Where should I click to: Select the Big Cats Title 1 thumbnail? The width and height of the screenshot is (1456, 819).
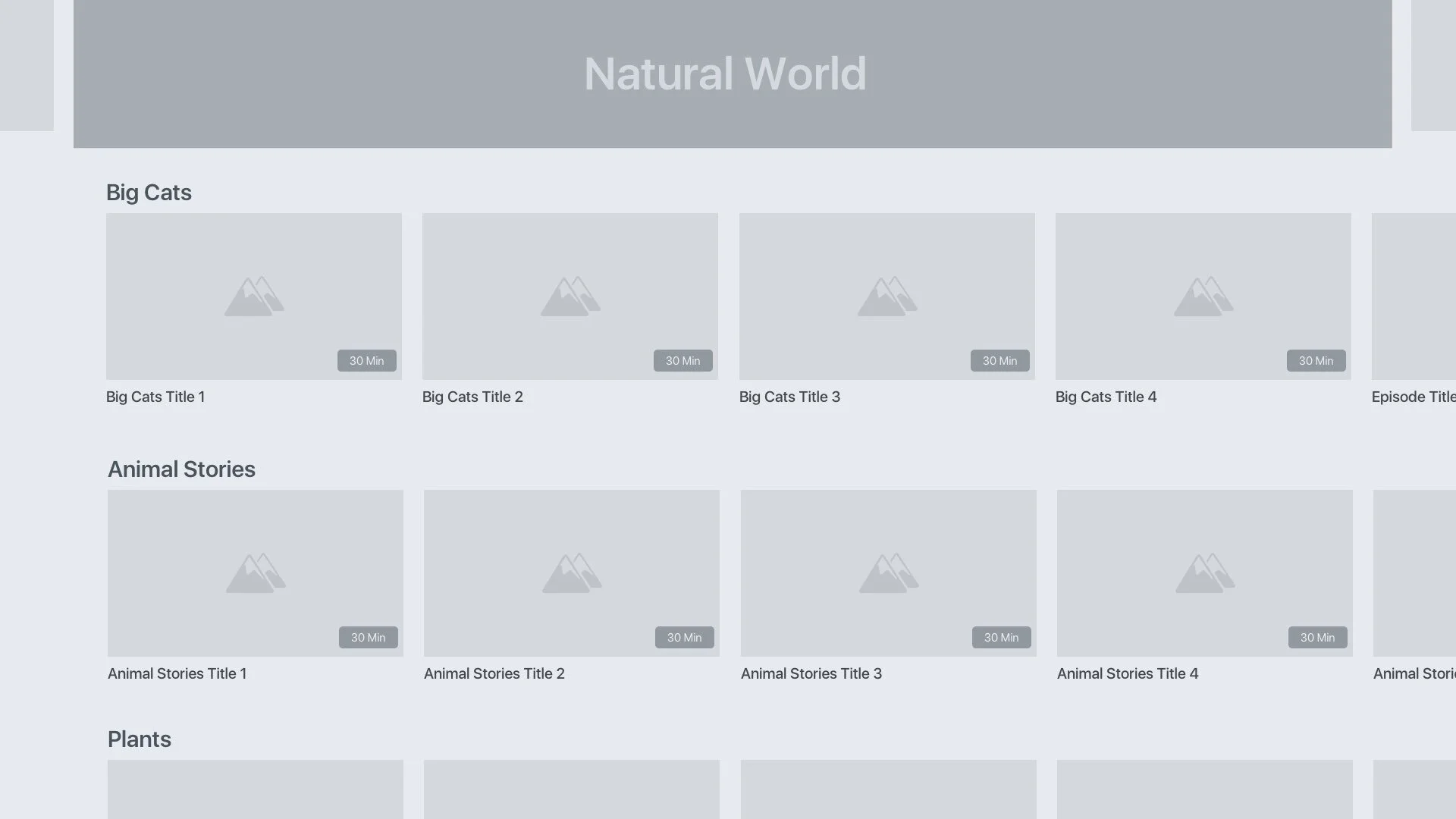(x=254, y=297)
